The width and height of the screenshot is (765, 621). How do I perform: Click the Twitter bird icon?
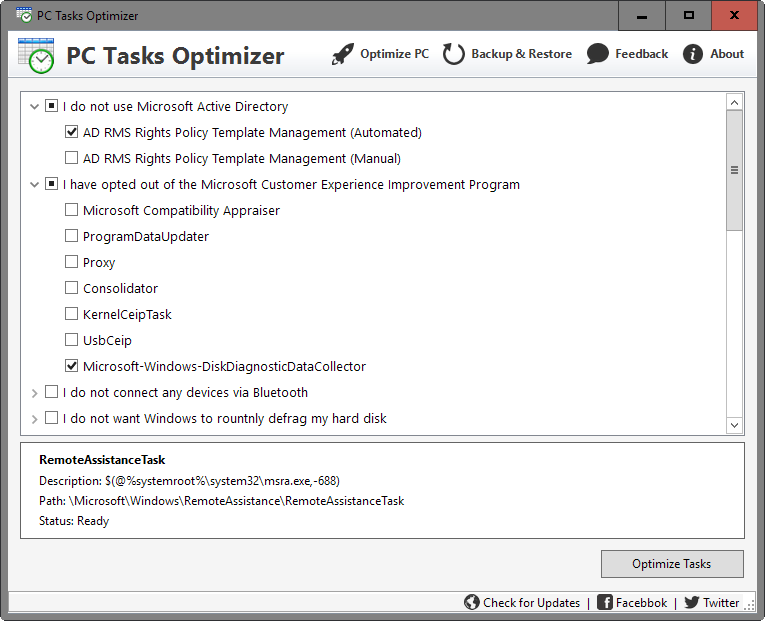point(691,602)
